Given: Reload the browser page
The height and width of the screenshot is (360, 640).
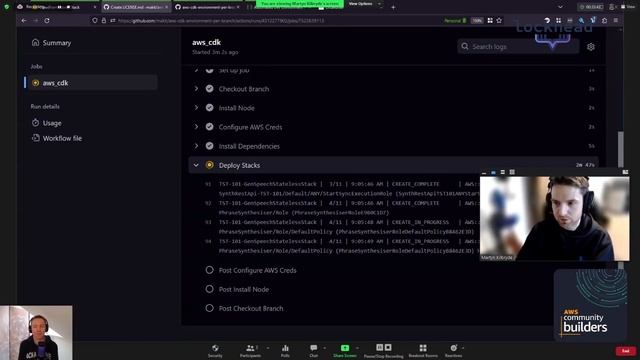Looking at the screenshot, I should [47, 20].
